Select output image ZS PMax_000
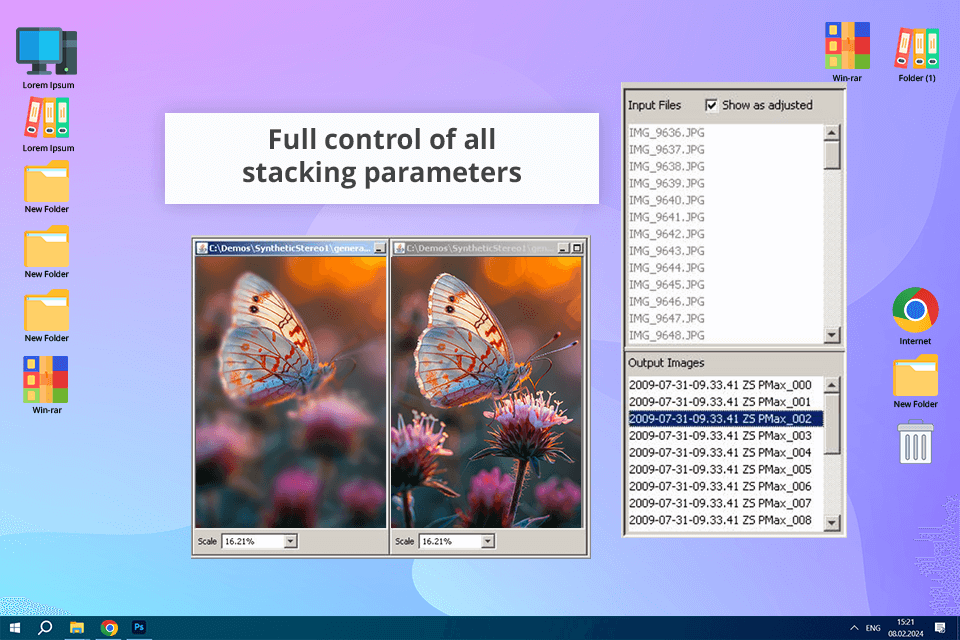Screen dimensions: 960x640 click(726, 385)
